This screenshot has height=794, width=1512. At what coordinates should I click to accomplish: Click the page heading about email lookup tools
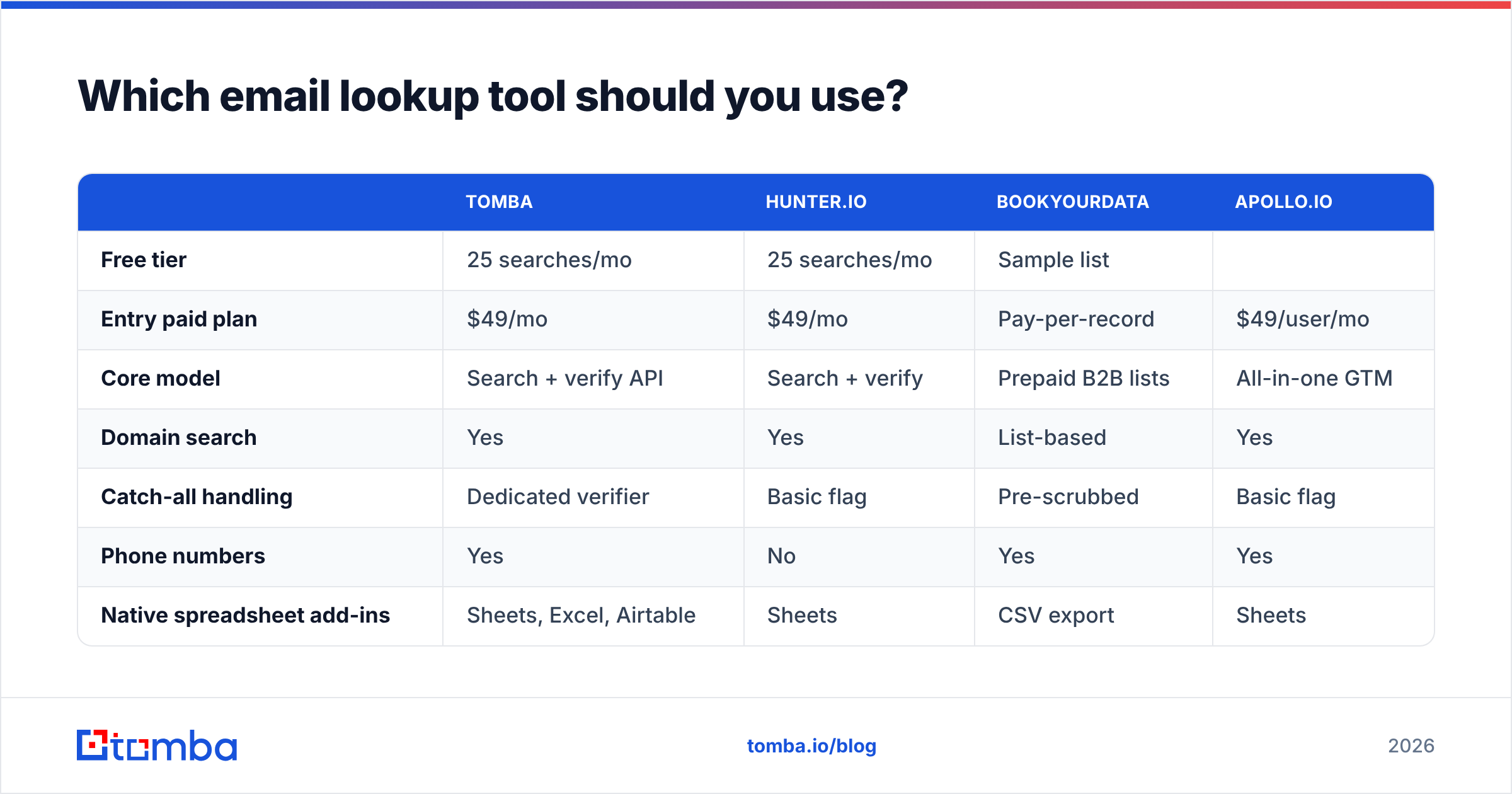click(493, 96)
